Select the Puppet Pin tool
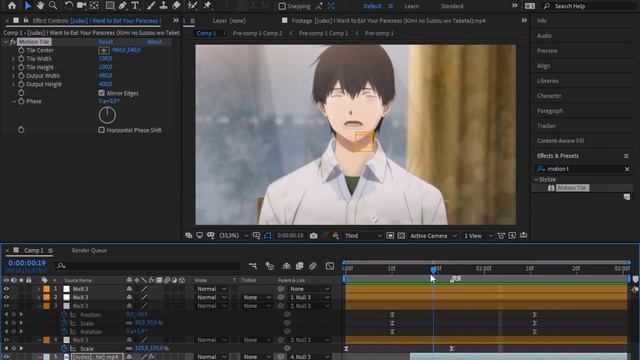640x360 pixels. [x=207, y=6]
